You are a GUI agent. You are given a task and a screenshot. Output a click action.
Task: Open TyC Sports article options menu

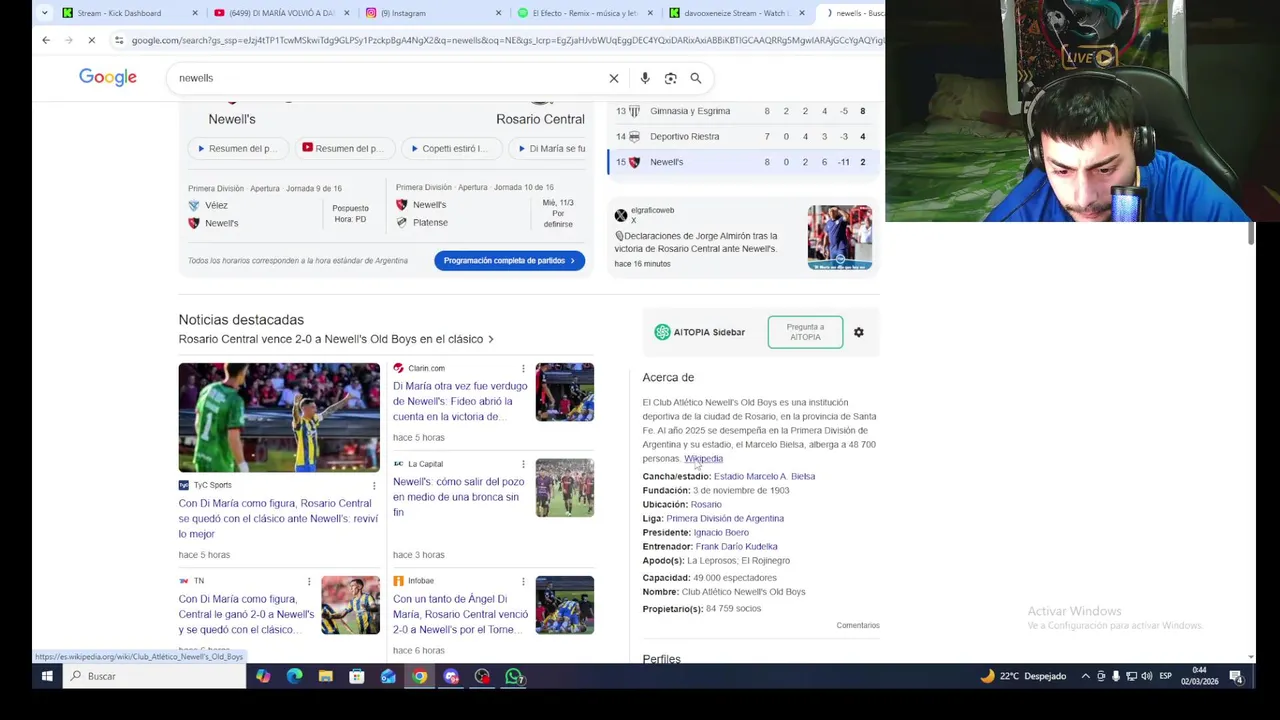click(374, 485)
